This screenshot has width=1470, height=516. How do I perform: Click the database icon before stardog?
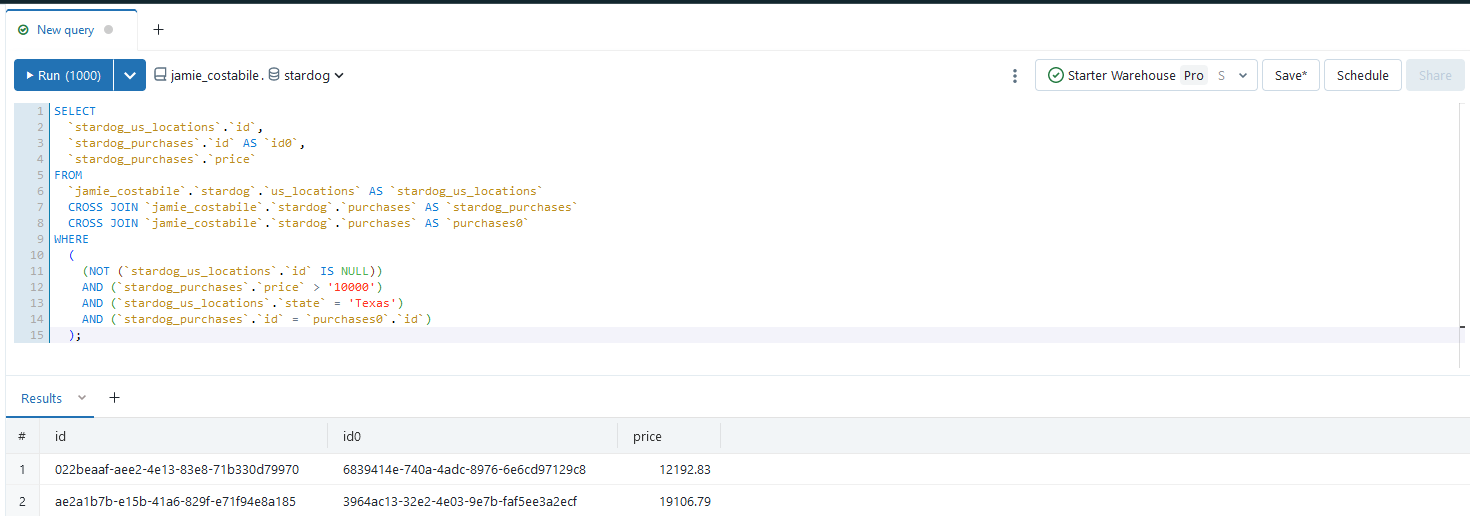274,75
